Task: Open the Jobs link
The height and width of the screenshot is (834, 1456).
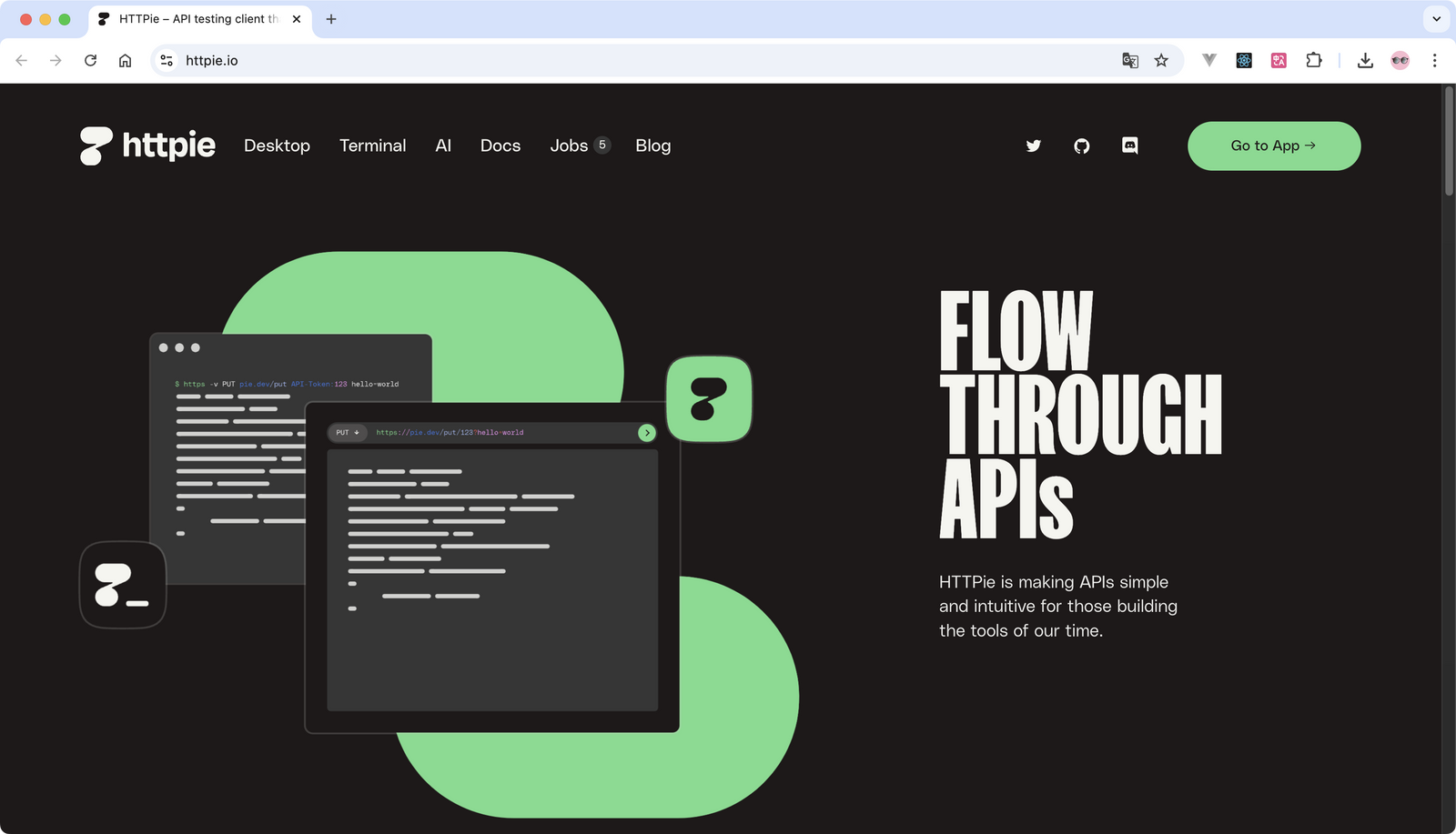Action: (x=569, y=146)
